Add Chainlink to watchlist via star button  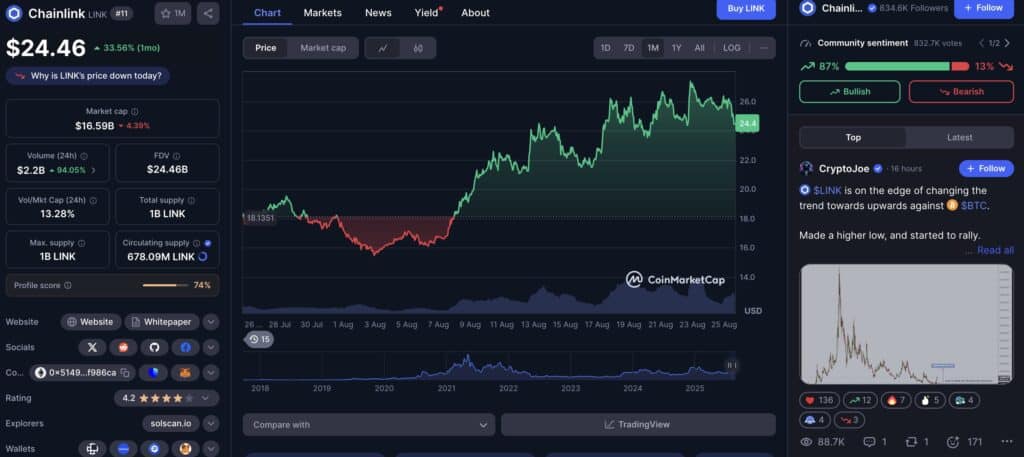173,13
